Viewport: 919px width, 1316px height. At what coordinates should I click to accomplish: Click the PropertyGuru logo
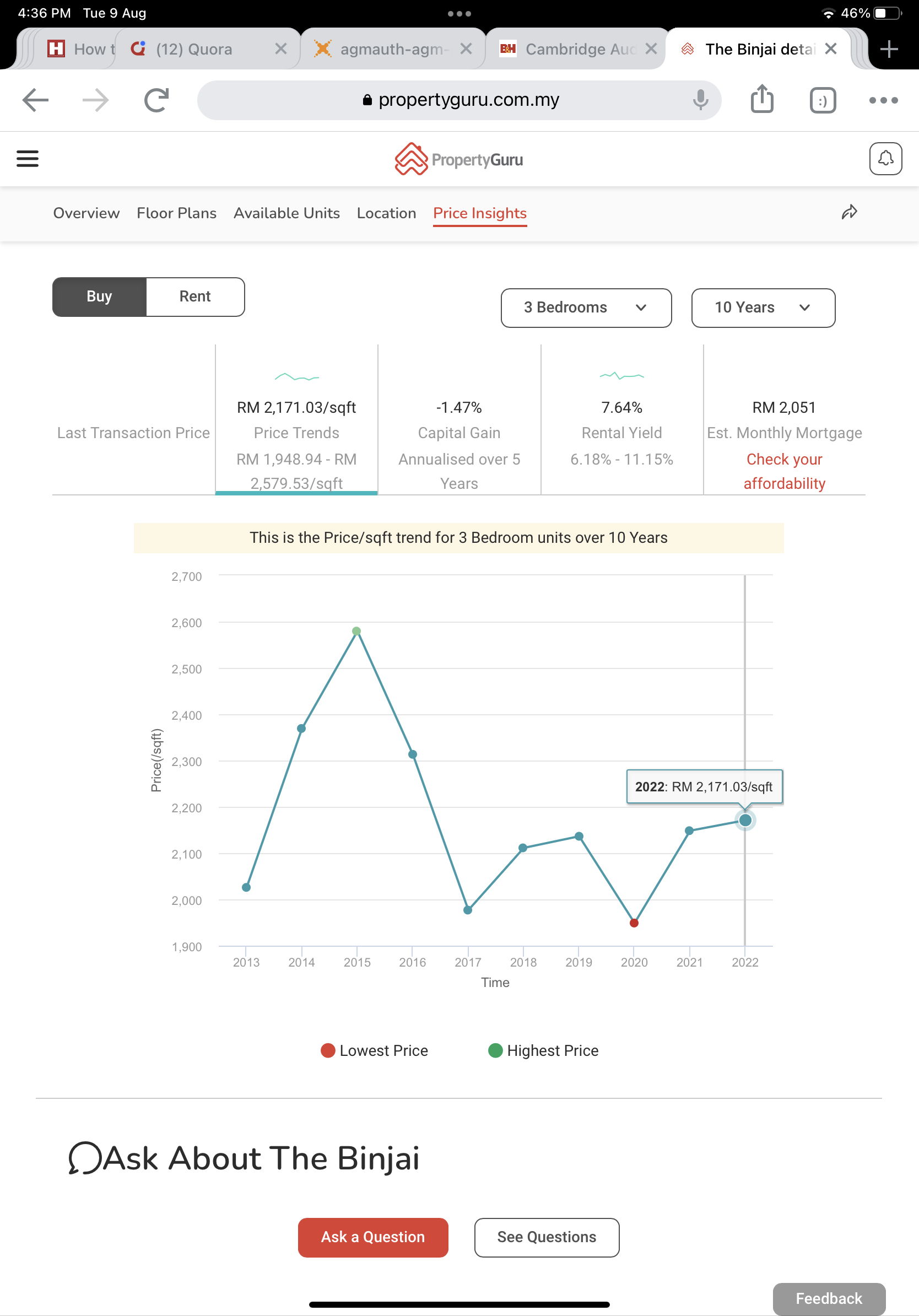coord(459,159)
